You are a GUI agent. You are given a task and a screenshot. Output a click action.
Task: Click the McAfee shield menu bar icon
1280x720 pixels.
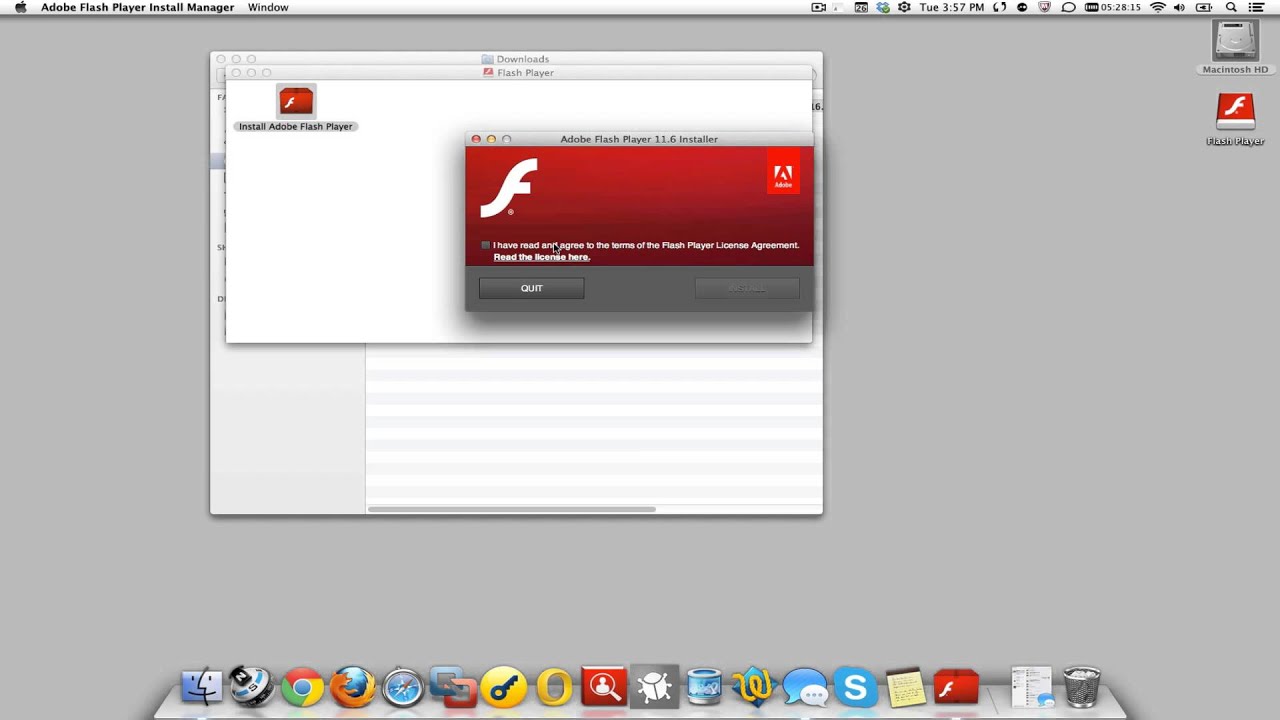1045,7
